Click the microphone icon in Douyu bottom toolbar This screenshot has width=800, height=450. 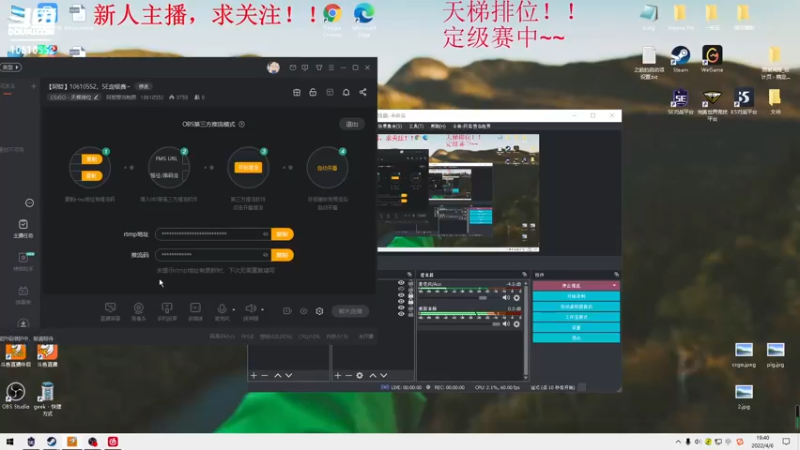coord(222,308)
